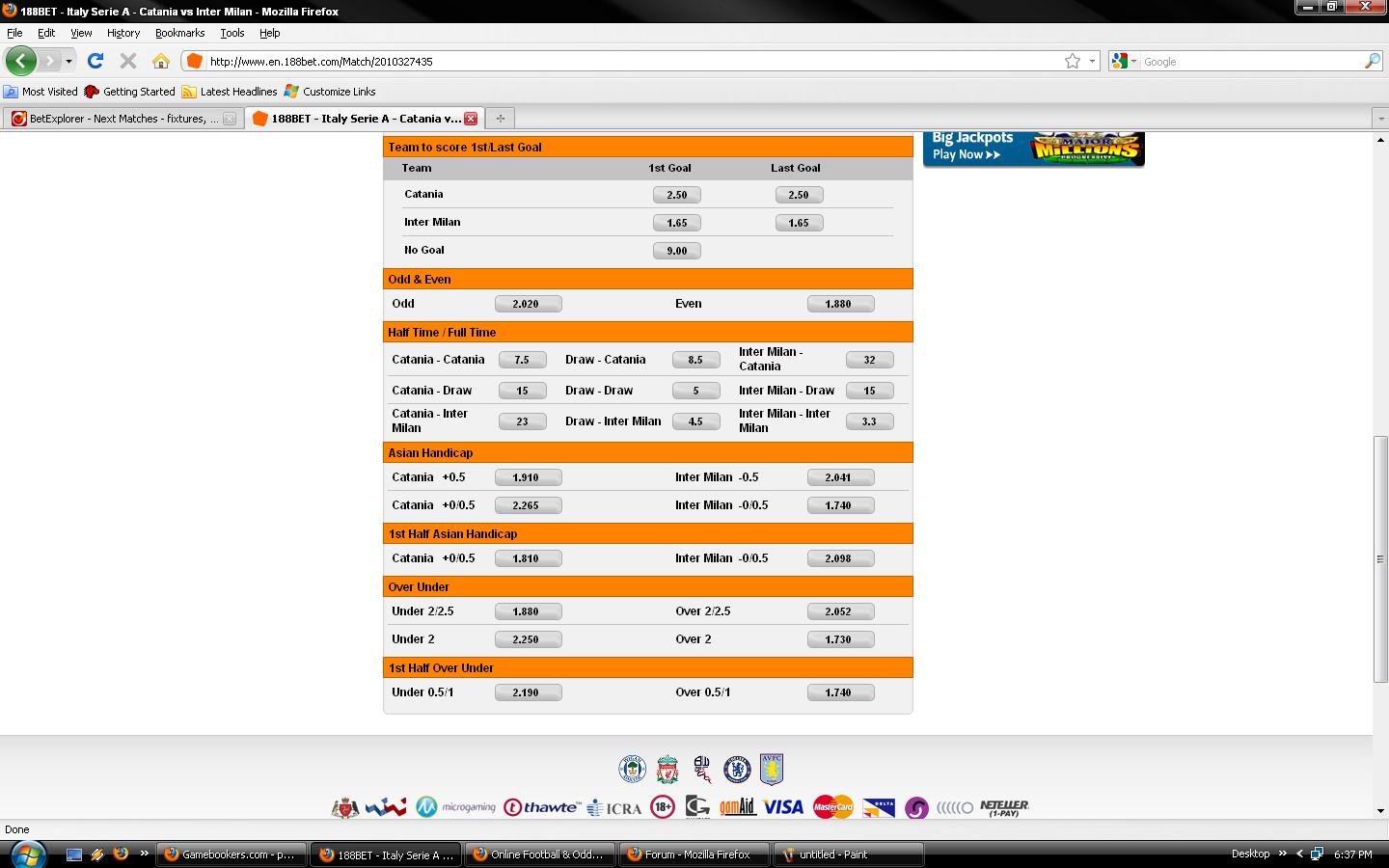The image size is (1389, 868).
Task: Open the back/forward history dropdown arrow
Action: 68,61
